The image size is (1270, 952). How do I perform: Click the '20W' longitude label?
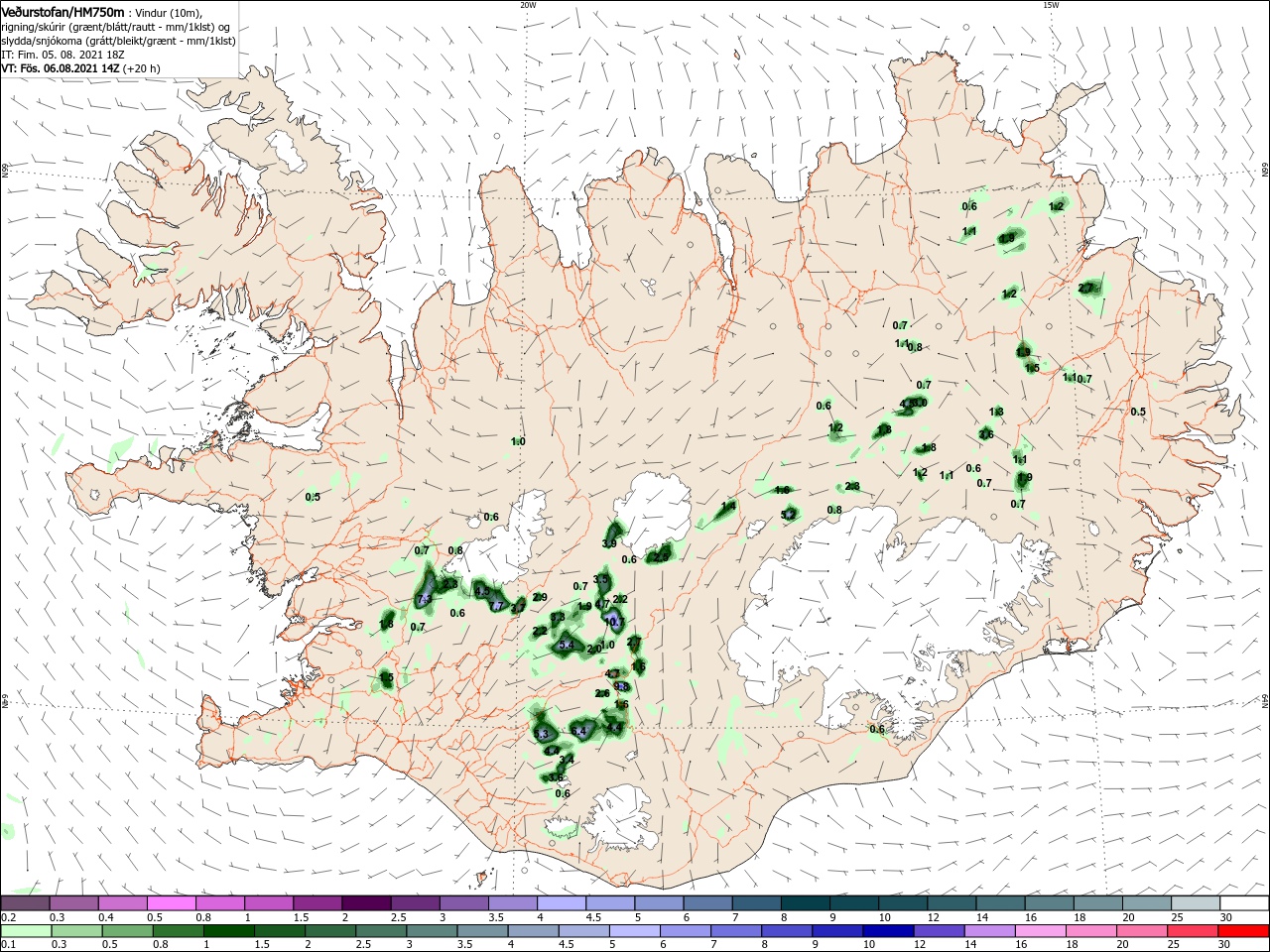tap(528, 5)
